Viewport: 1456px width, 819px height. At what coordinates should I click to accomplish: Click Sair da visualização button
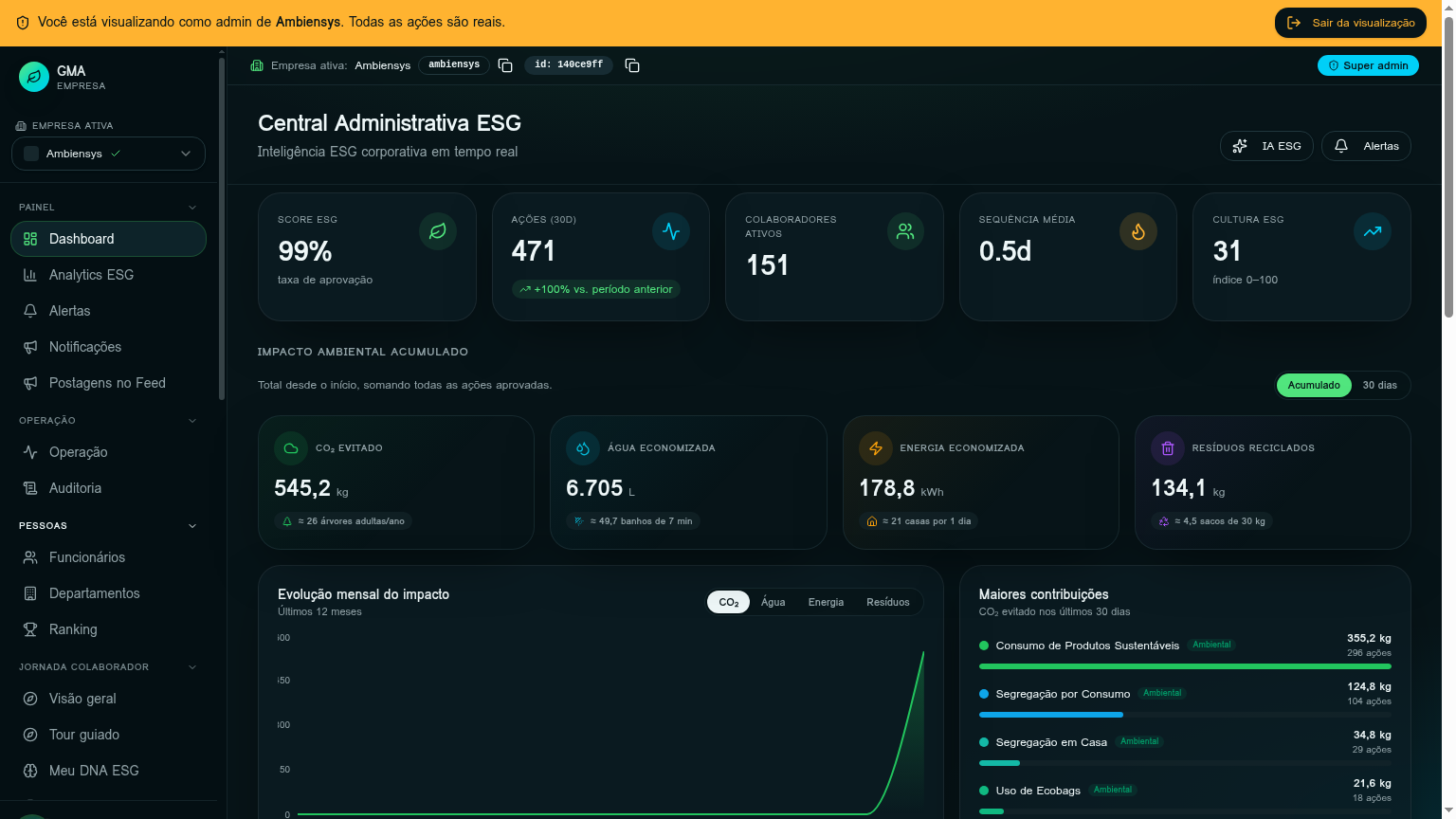coord(1351,23)
